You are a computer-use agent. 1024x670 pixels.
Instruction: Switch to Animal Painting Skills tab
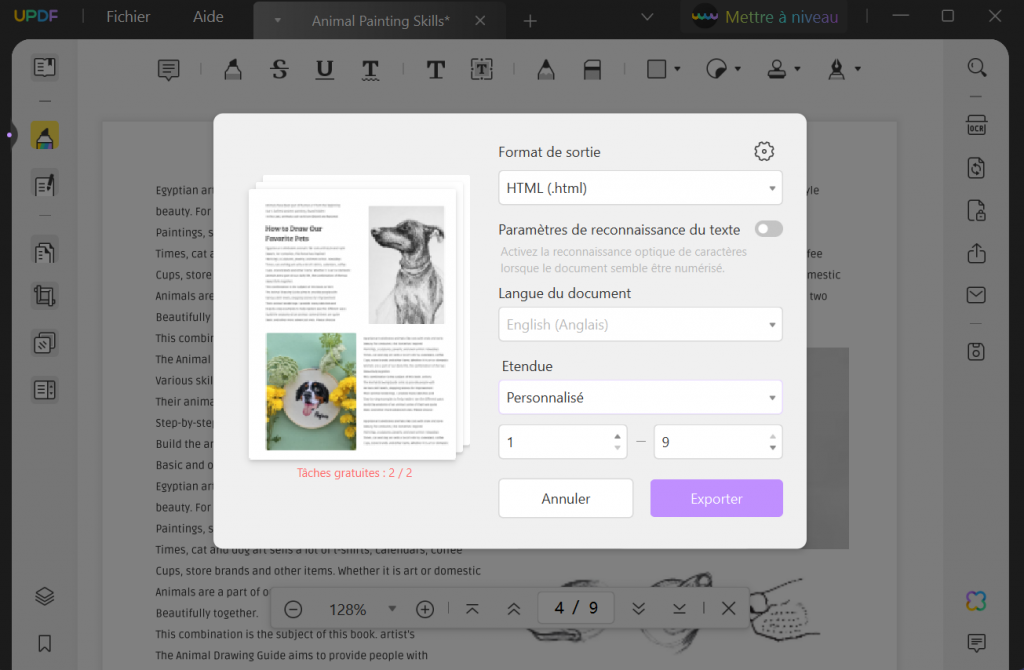(x=380, y=21)
